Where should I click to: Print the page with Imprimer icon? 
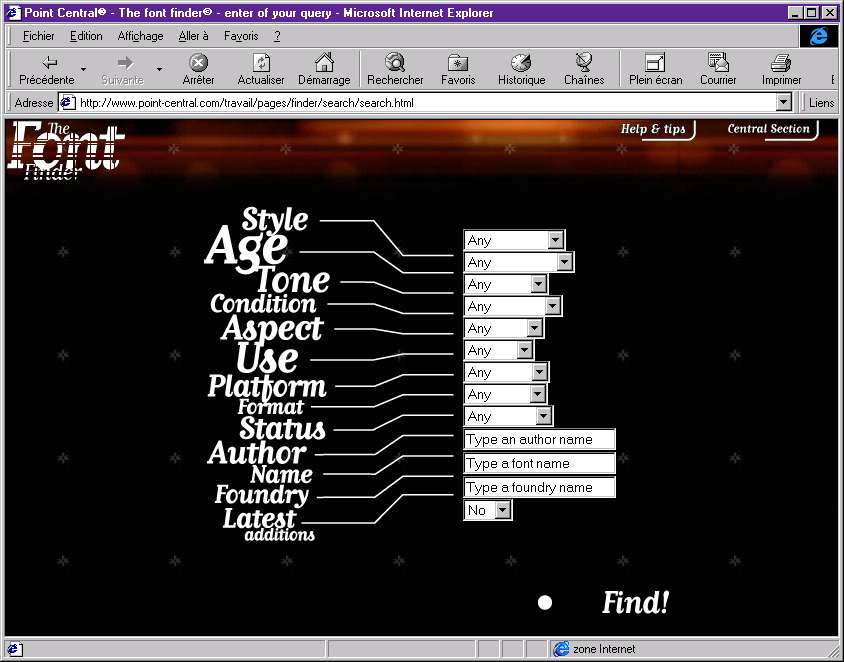[x=781, y=62]
